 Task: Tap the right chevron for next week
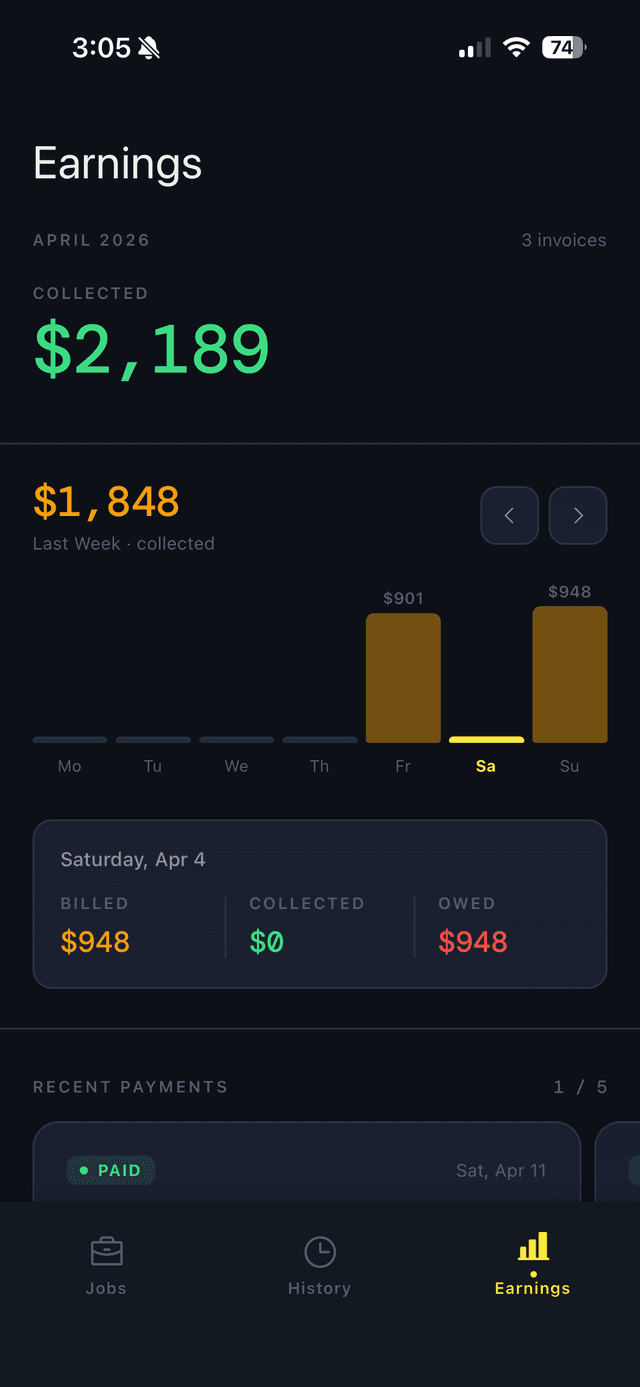pos(578,515)
